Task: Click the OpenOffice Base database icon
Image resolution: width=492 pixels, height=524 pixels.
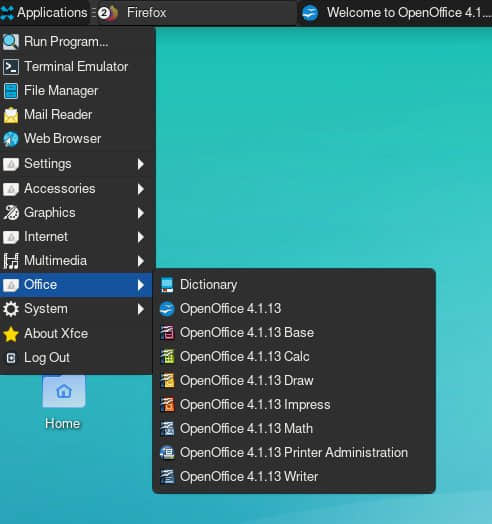Action: (x=167, y=333)
